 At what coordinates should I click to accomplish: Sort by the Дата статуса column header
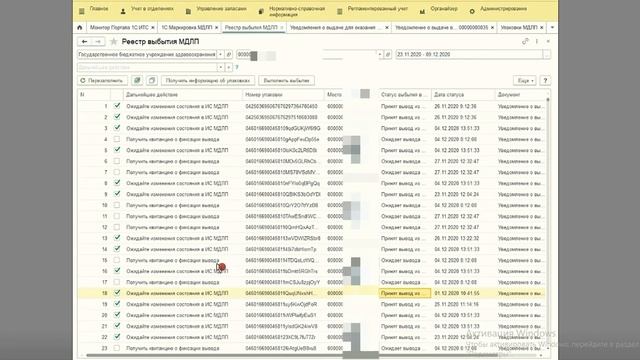(462, 95)
